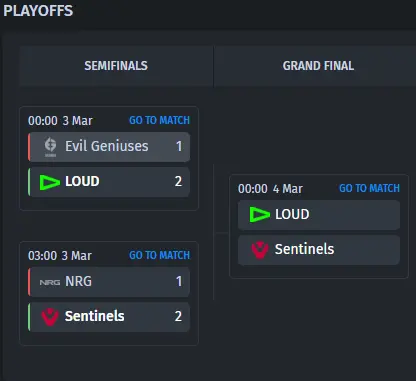The width and height of the screenshot is (416, 381).
Task: Click the Sentinels logo in the semifinal
Action: 50,317
